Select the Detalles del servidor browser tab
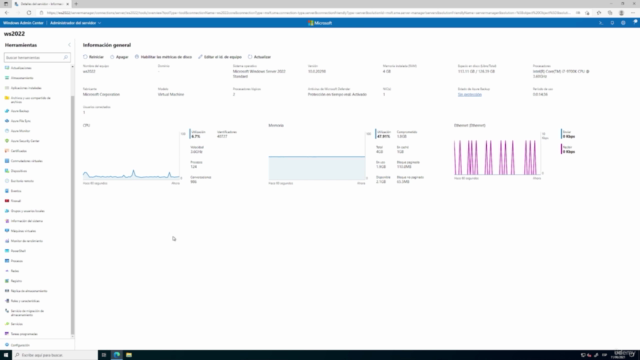 click(x=42, y=4)
